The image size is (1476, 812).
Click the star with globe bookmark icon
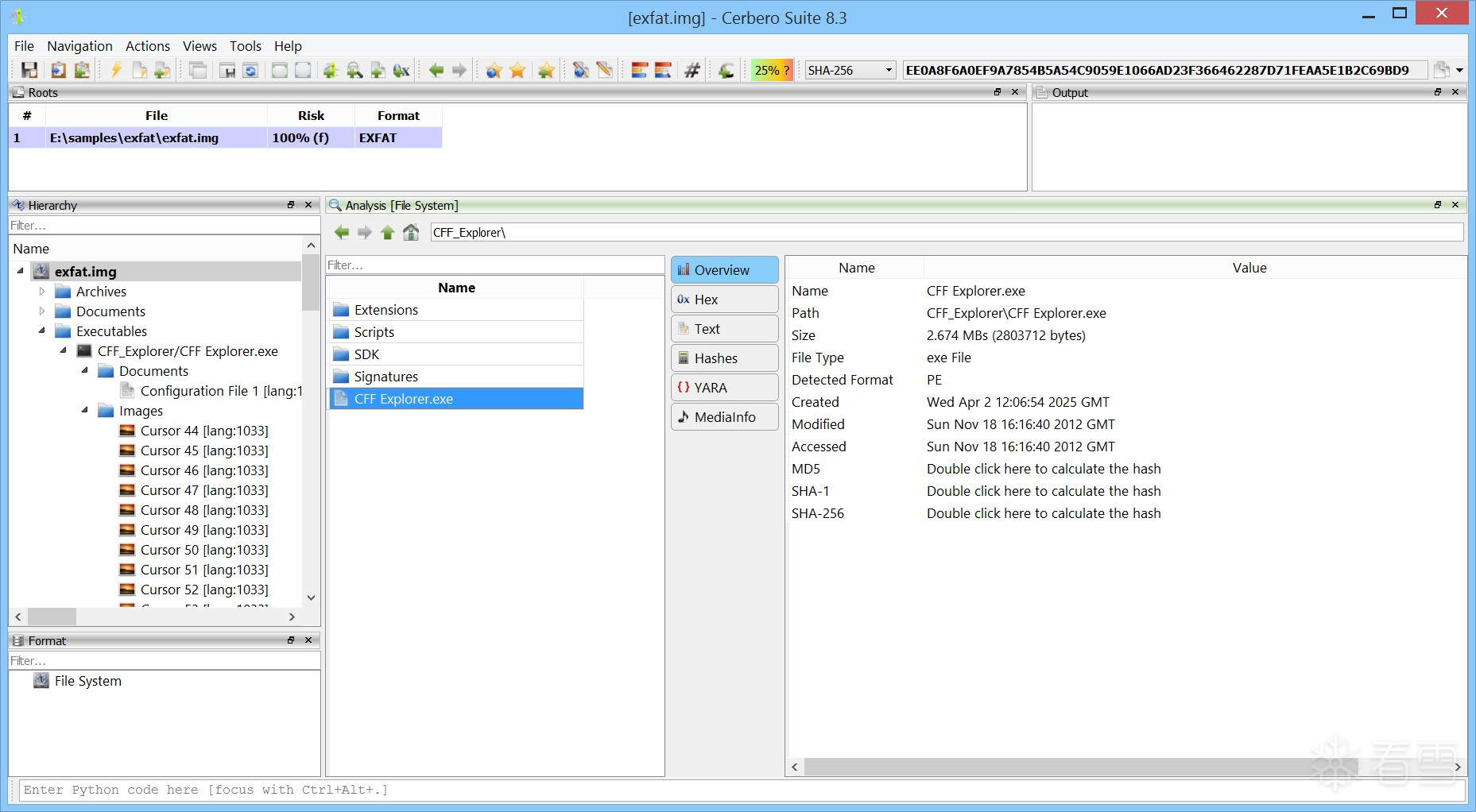[494, 70]
